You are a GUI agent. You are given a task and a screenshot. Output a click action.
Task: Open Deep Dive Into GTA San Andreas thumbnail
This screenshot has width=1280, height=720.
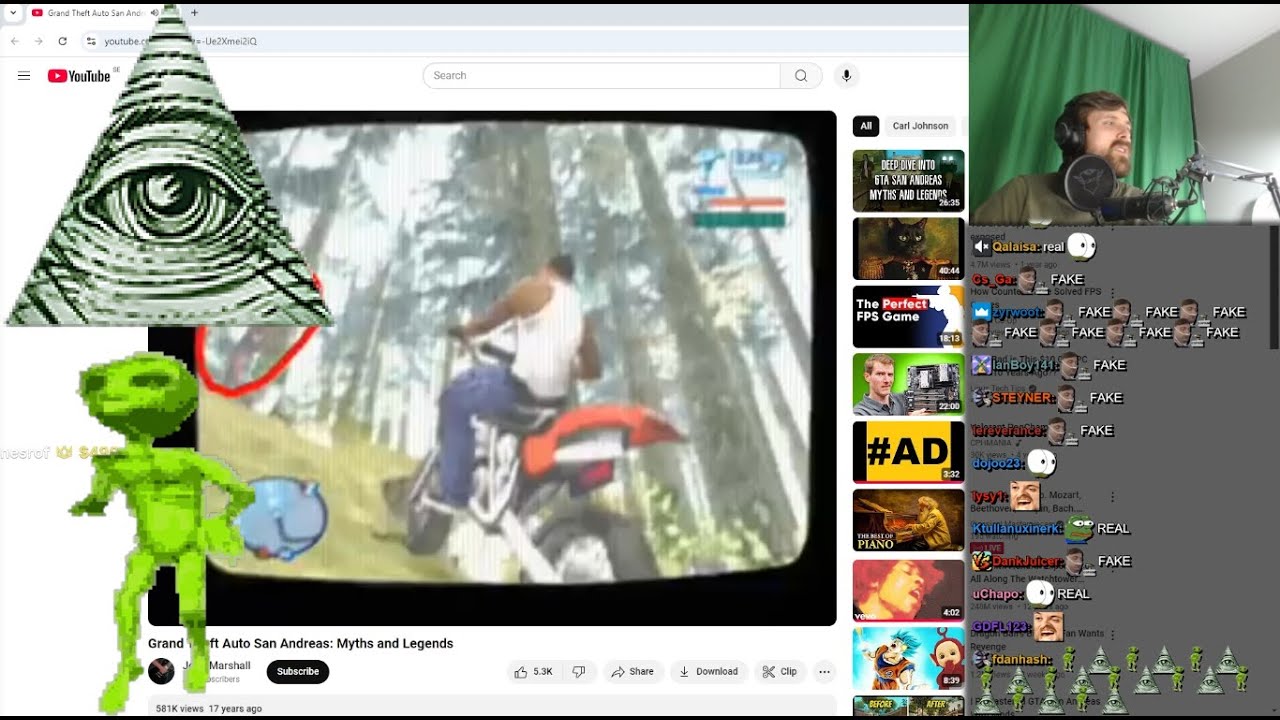coord(908,181)
